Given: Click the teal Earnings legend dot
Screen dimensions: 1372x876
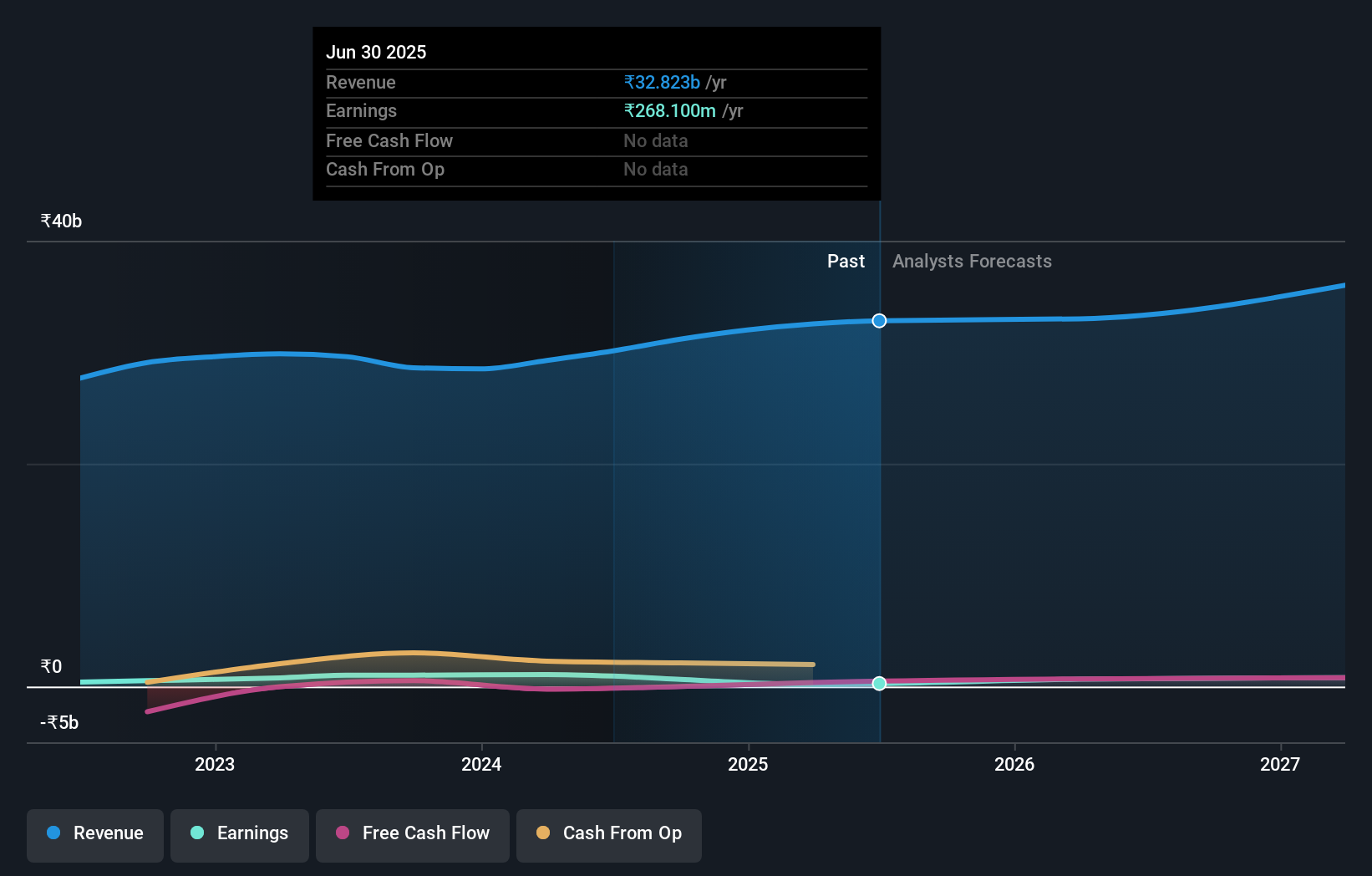Looking at the screenshot, I should pos(196,833).
